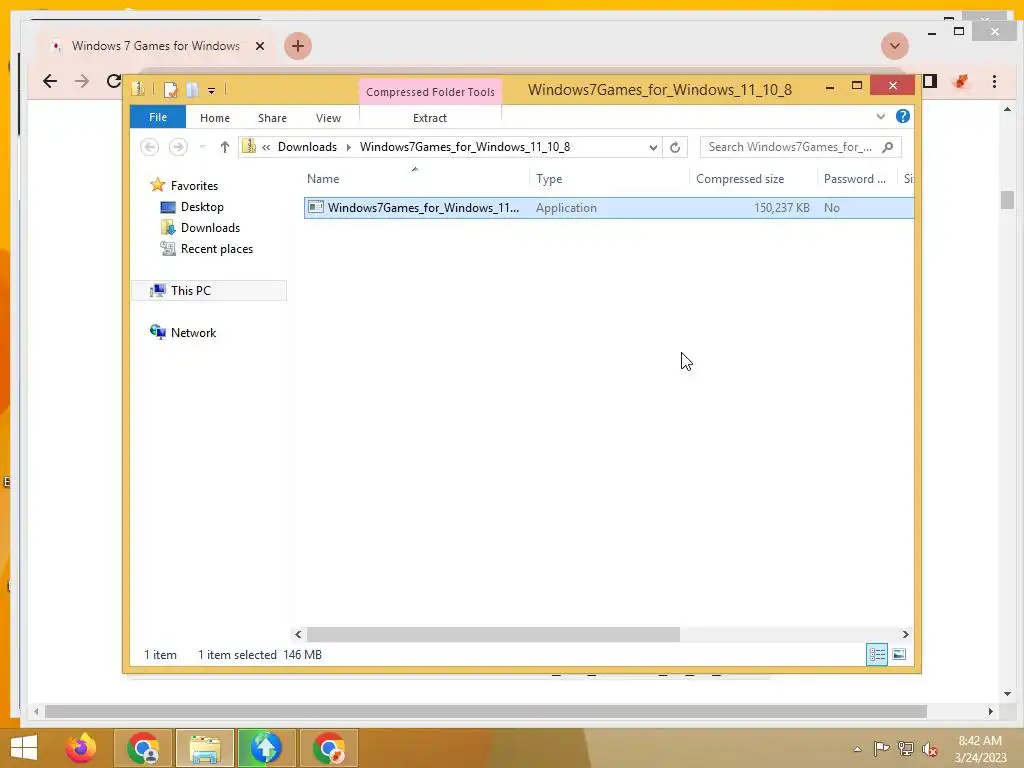Click Downloads in the address breadcrumb
1024x768 pixels.
coord(307,147)
